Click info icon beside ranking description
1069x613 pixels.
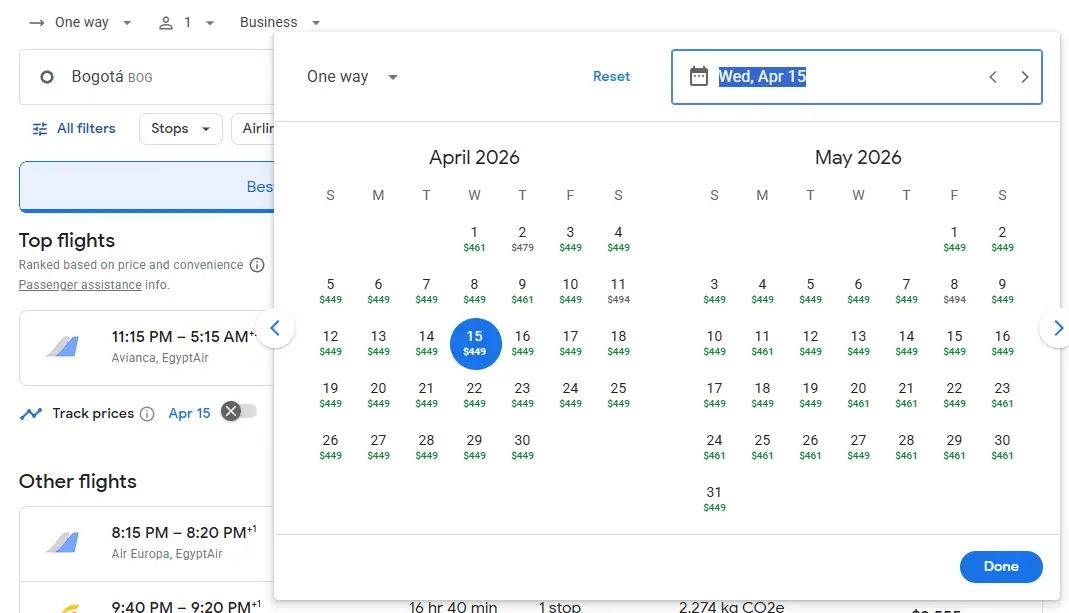coord(257,265)
